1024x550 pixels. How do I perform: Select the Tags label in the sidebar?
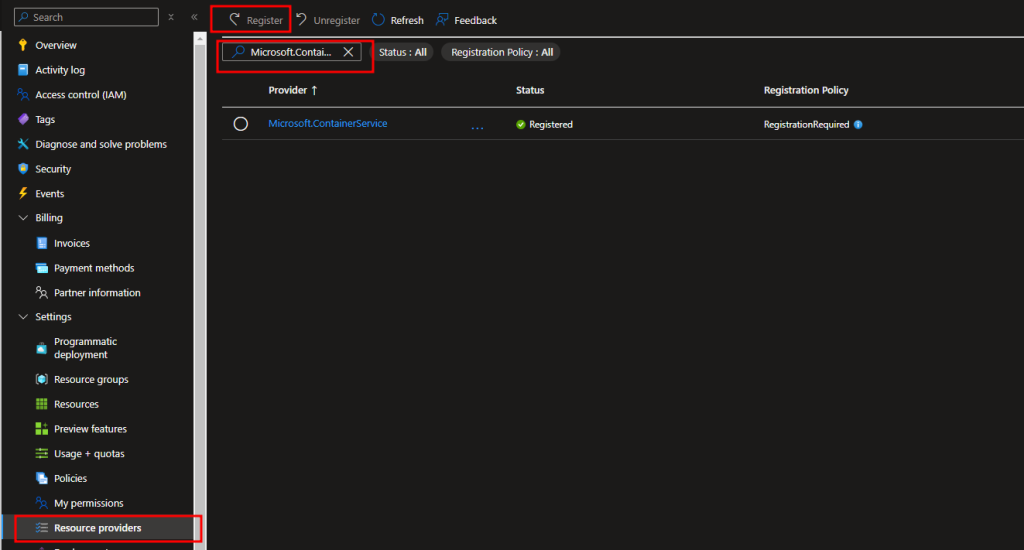tap(45, 120)
